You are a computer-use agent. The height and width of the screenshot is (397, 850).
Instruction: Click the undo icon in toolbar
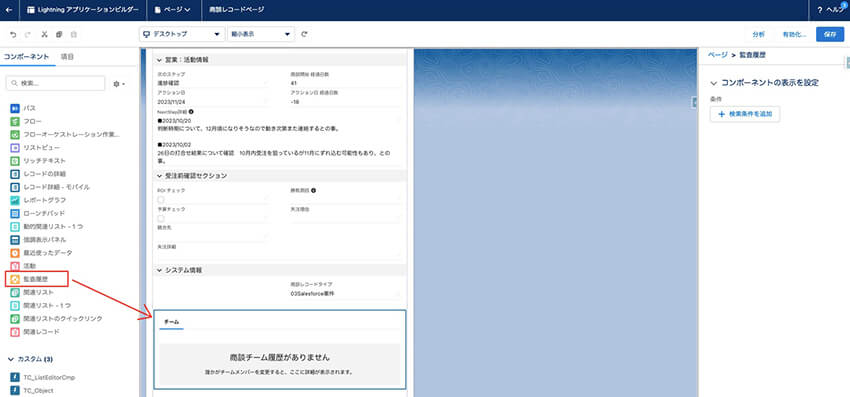click(13, 34)
